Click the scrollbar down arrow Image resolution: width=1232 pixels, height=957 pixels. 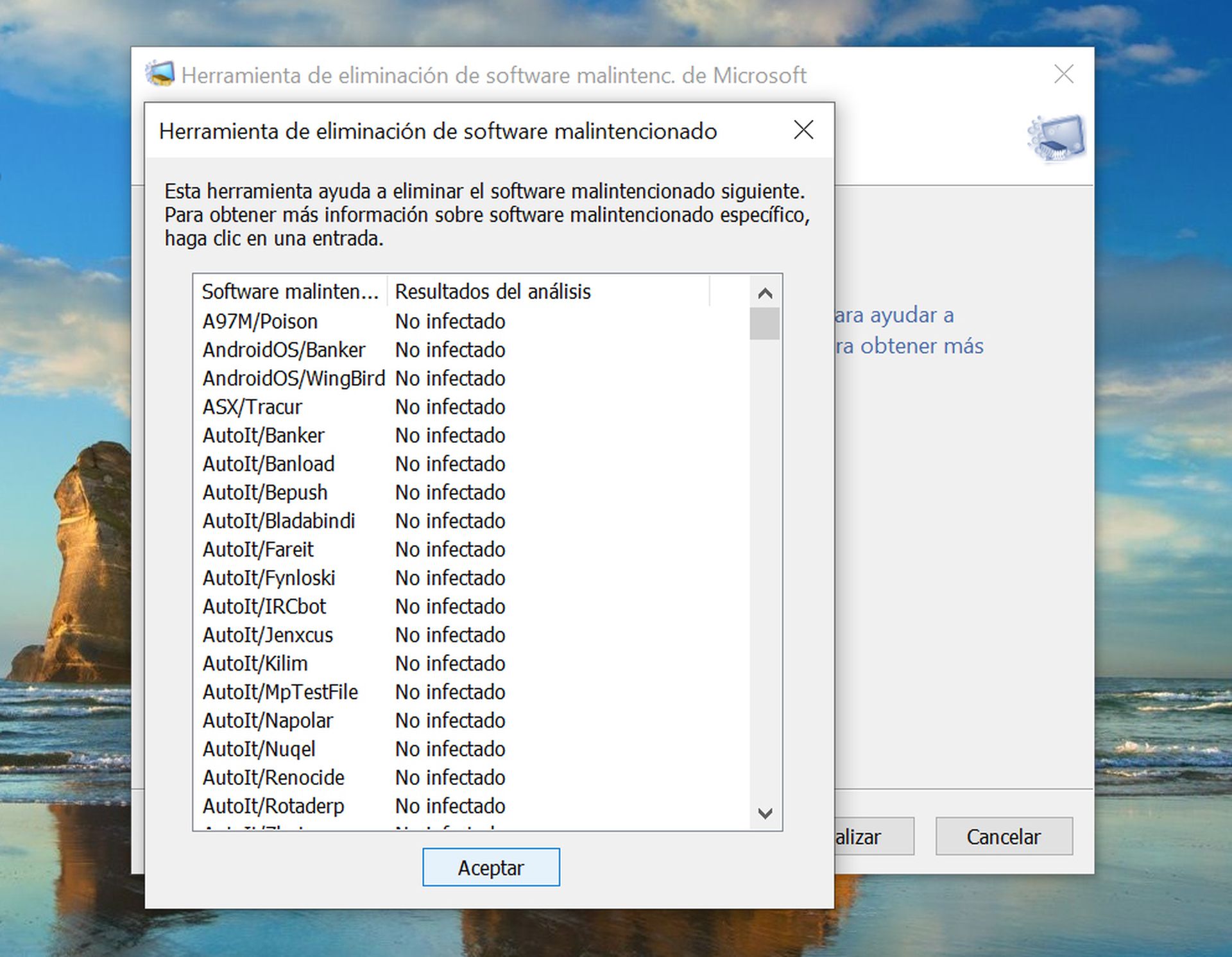coord(764,814)
